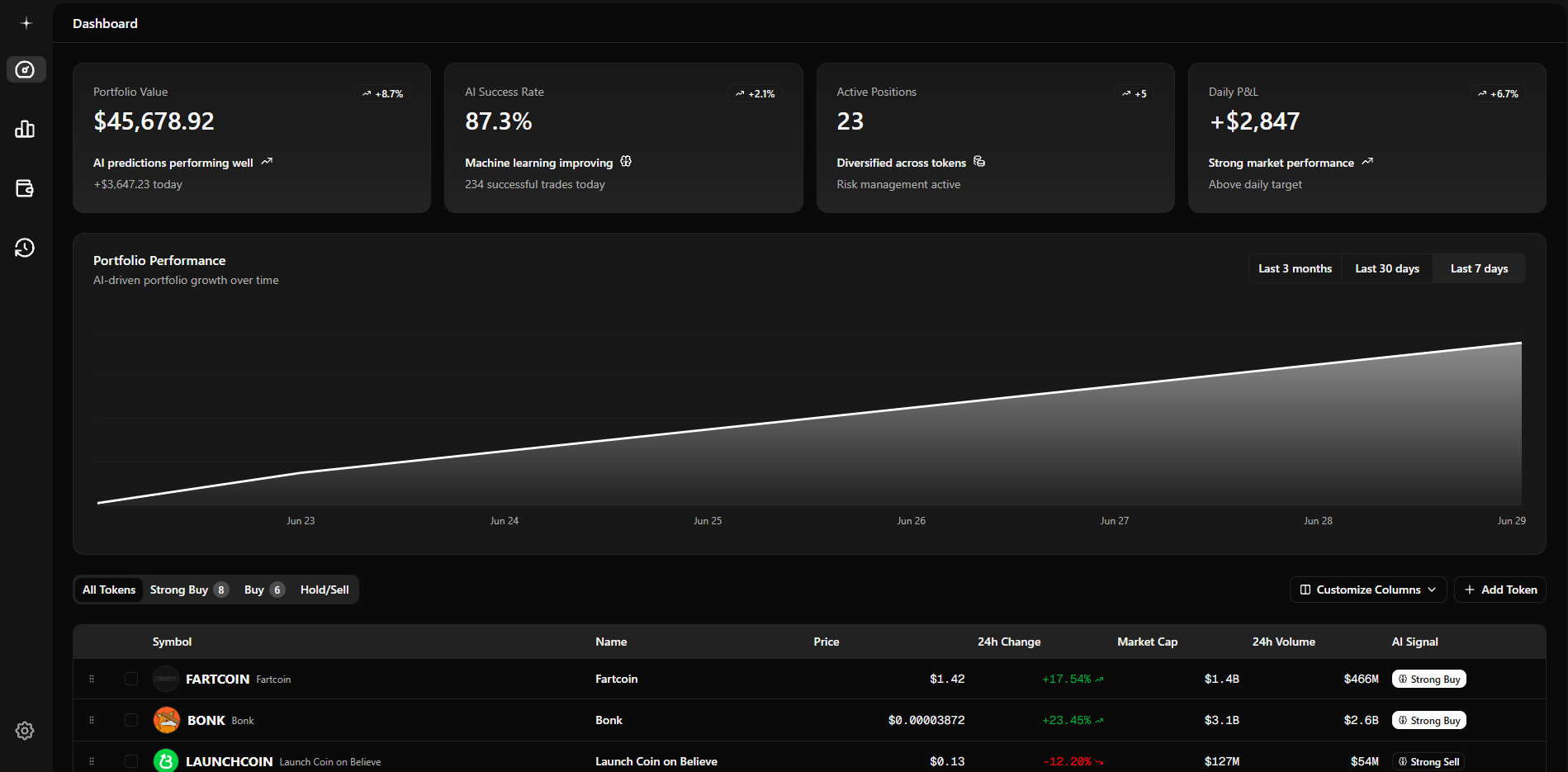Switch chart to Last 30 days
The height and width of the screenshot is (772, 1568).
[1387, 268]
